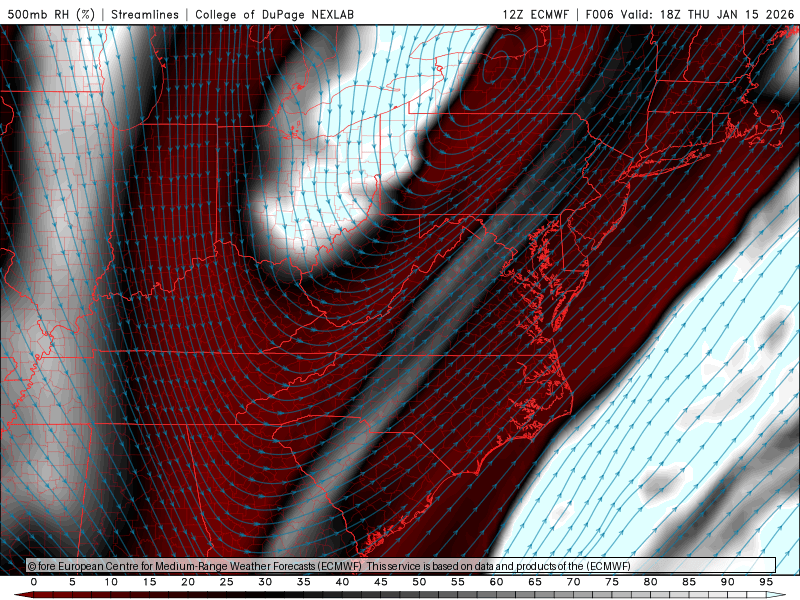
Task: Click the '15' colorbar label
Action: tap(149, 582)
